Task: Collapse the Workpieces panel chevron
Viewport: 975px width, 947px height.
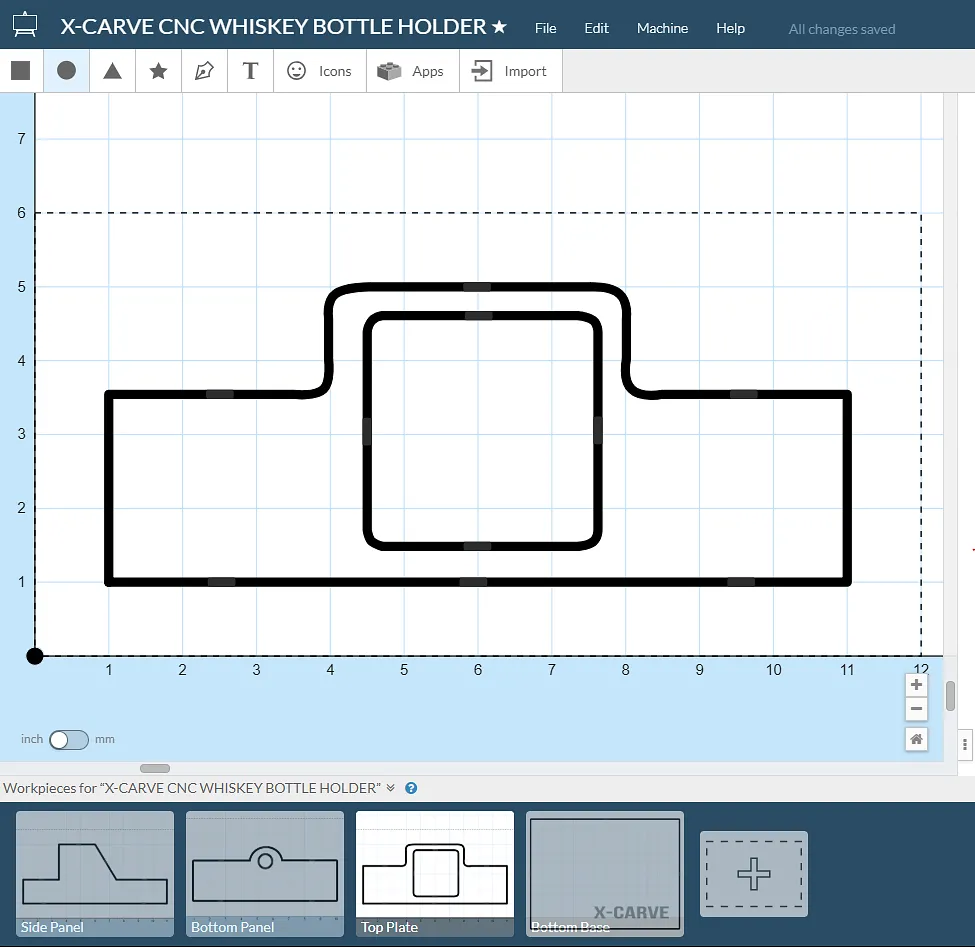Action: click(x=391, y=788)
